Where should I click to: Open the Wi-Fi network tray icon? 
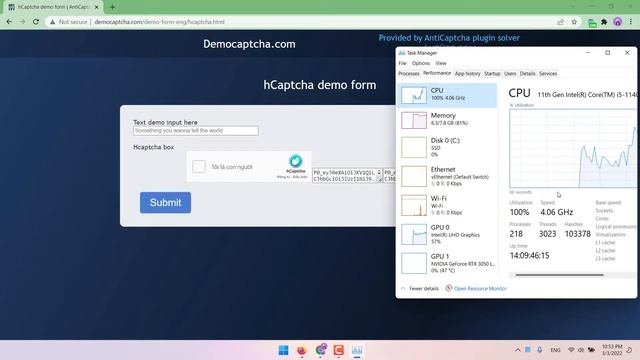point(571,350)
